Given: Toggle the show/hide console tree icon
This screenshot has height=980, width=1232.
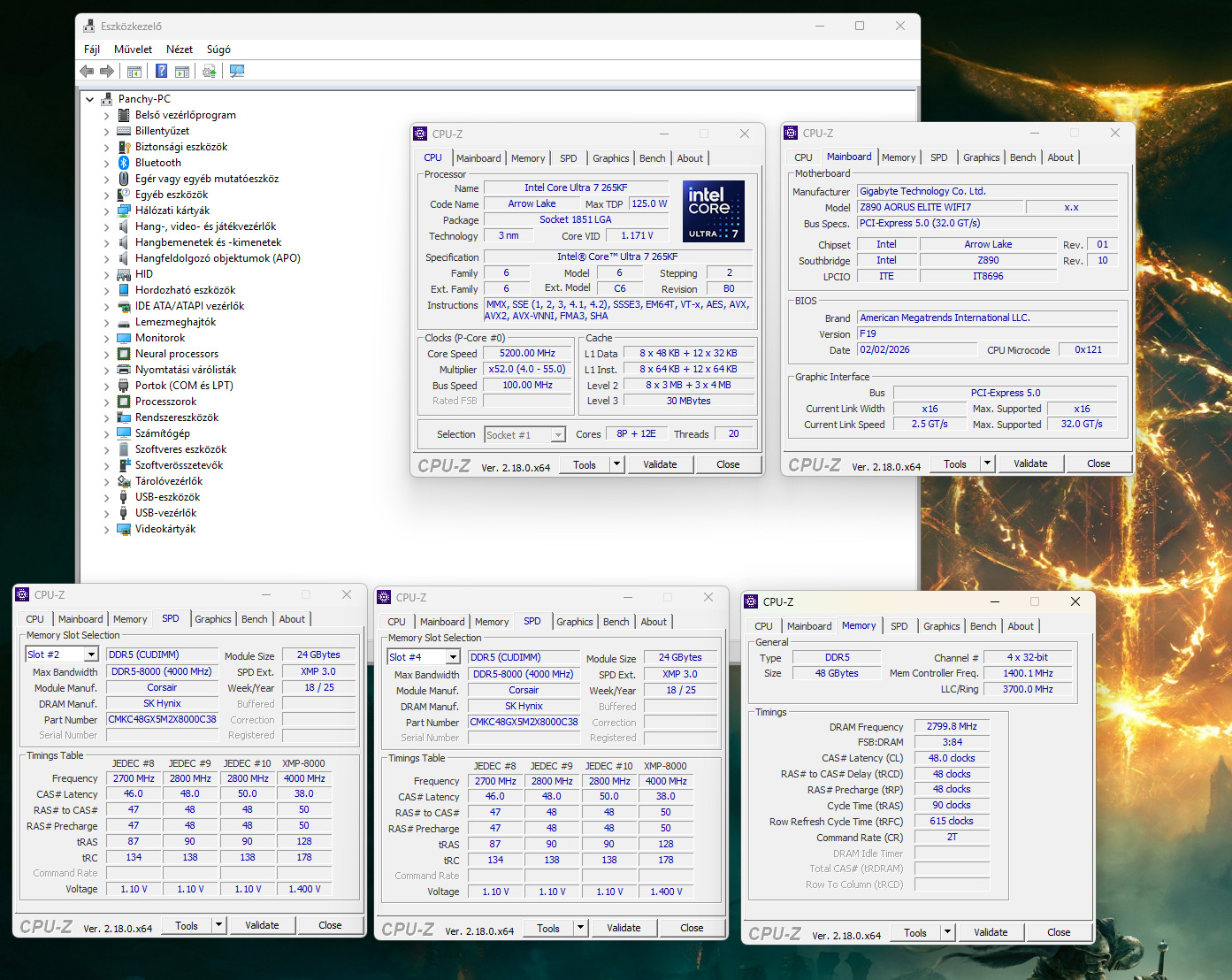Looking at the screenshot, I should click(134, 72).
